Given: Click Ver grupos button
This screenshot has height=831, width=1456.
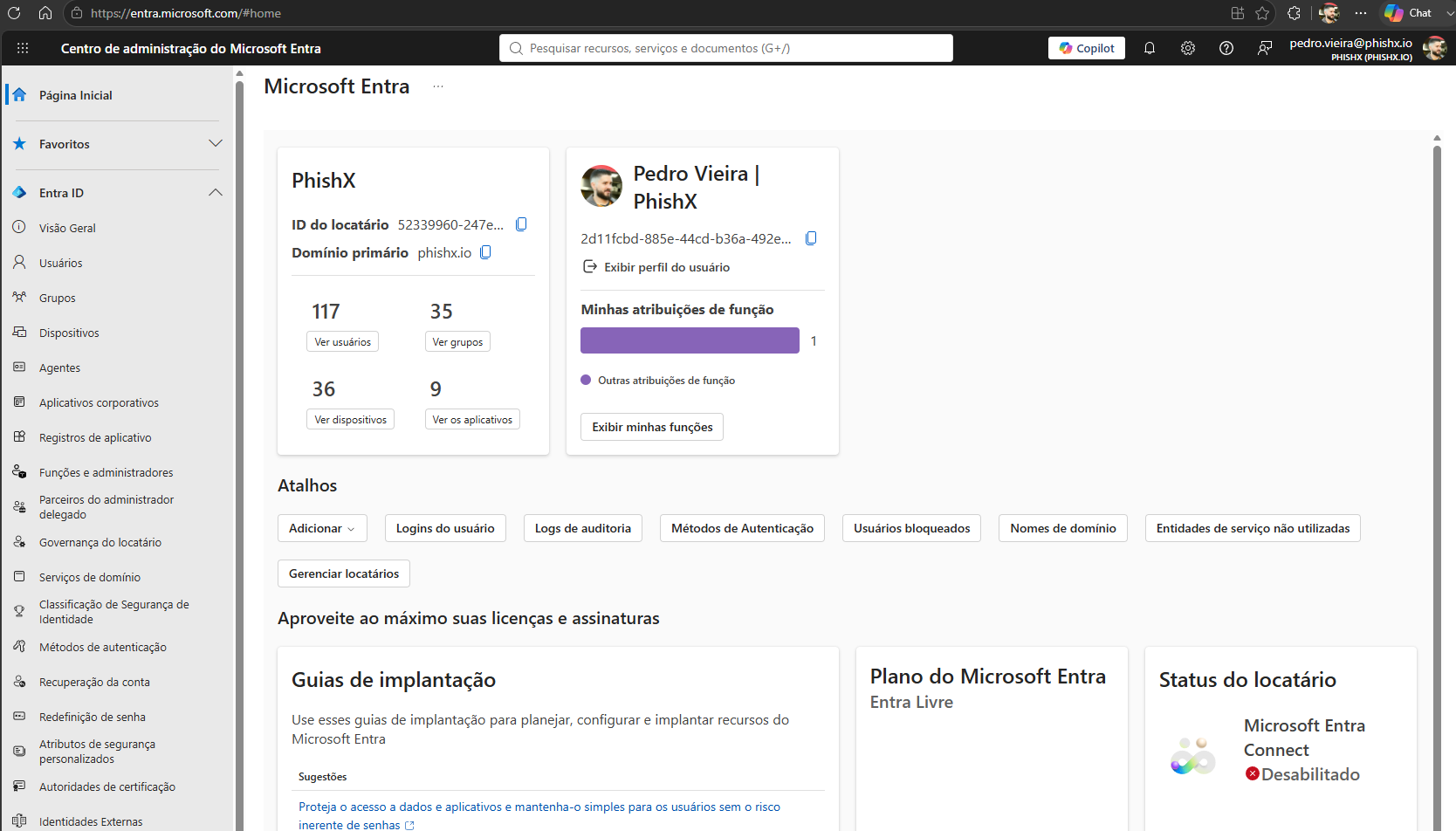Looking at the screenshot, I should [x=457, y=342].
